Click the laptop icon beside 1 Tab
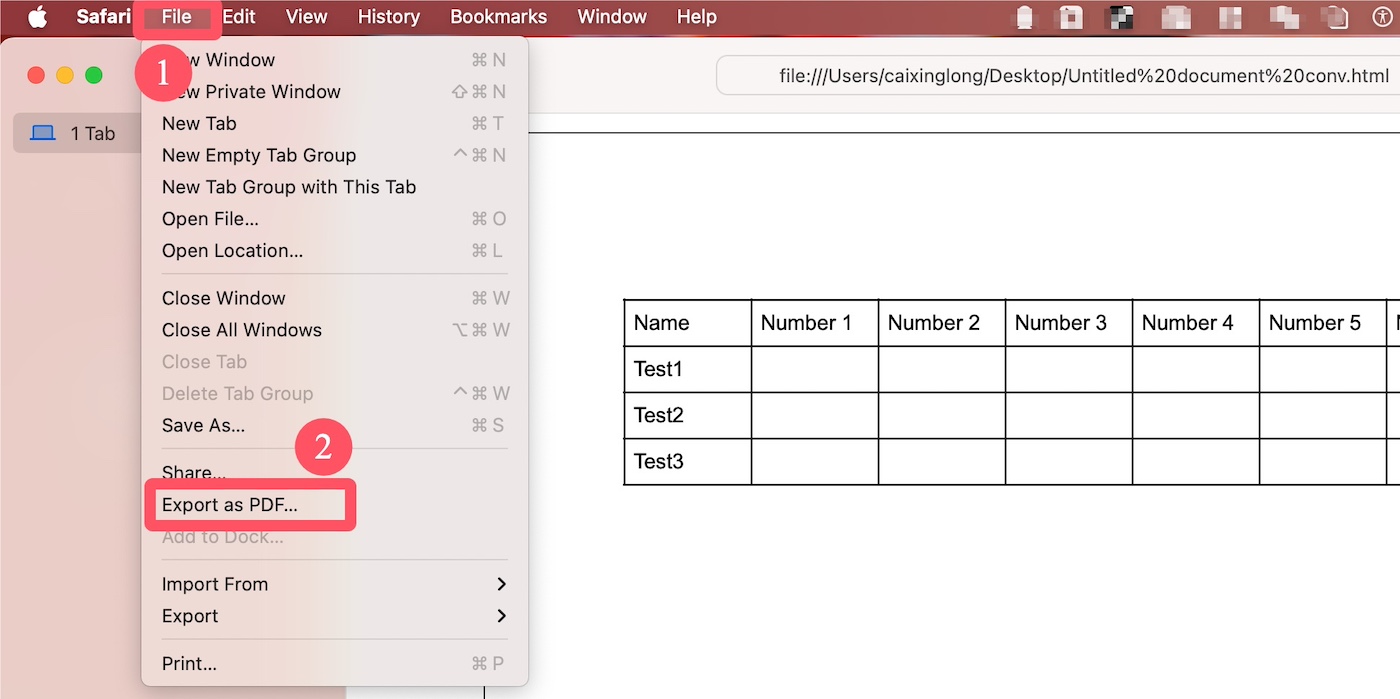 [x=40, y=132]
